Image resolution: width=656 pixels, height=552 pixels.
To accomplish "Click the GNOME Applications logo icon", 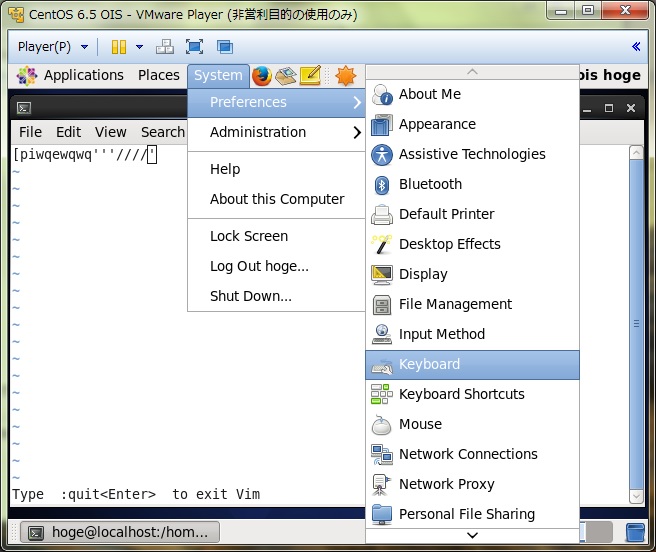I will [27, 76].
